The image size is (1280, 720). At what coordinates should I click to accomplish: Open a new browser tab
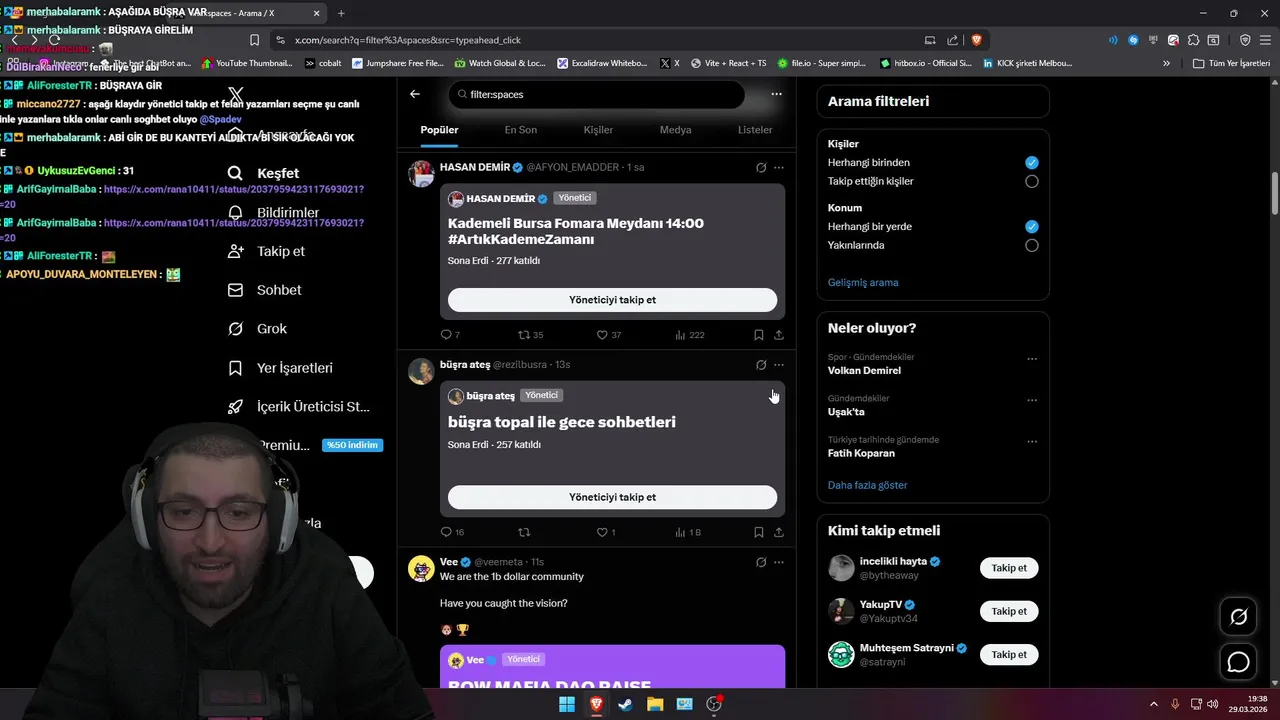tap(341, 13)
